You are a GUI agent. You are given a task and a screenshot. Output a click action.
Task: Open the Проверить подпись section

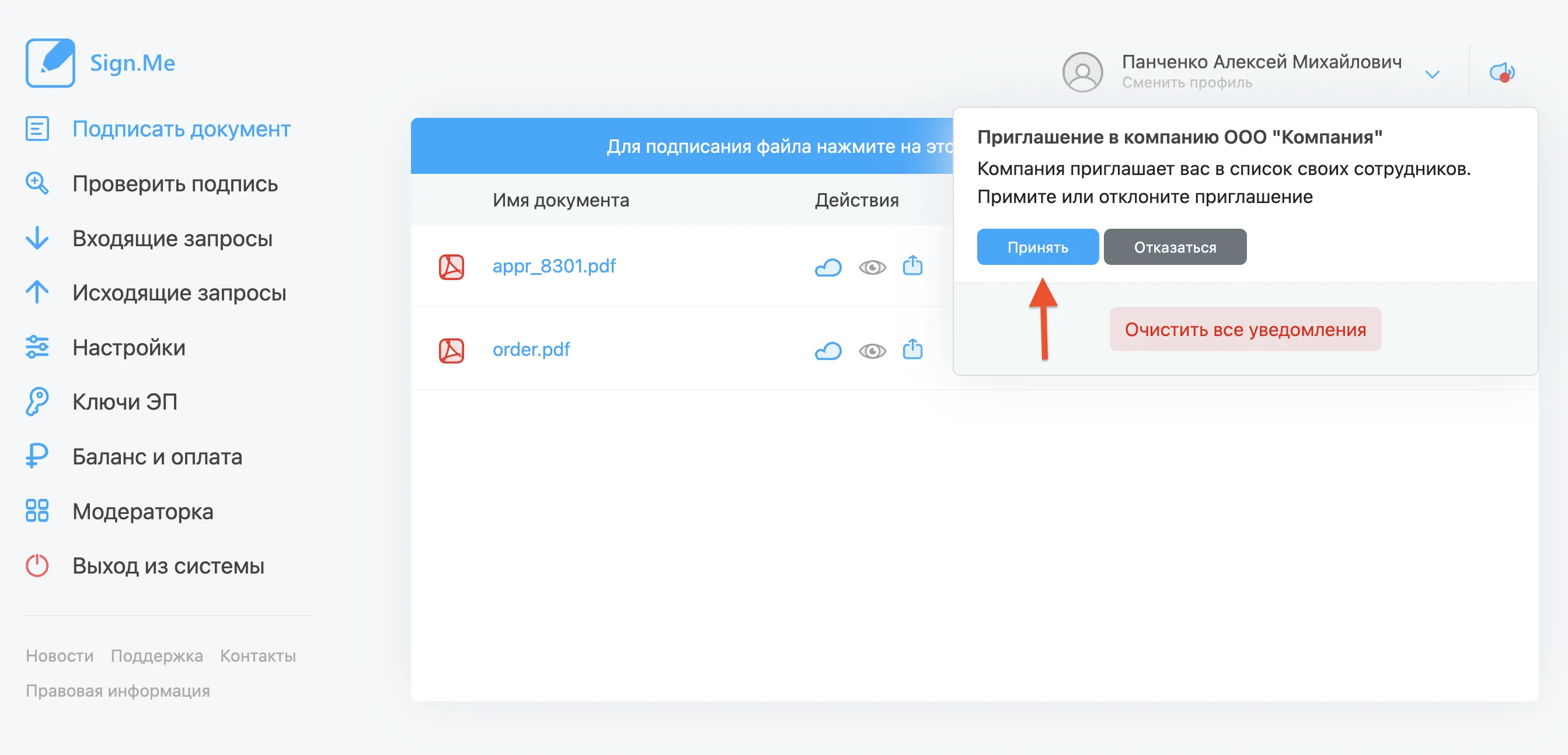pyautogui.click(x=175, y=184)
